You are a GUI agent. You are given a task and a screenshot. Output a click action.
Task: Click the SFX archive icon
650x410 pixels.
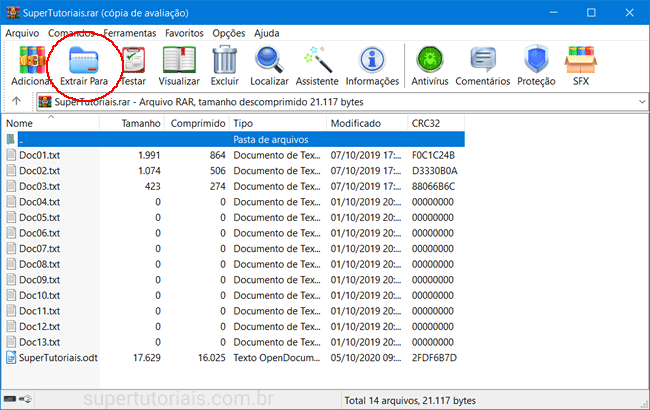click(581, 62)
